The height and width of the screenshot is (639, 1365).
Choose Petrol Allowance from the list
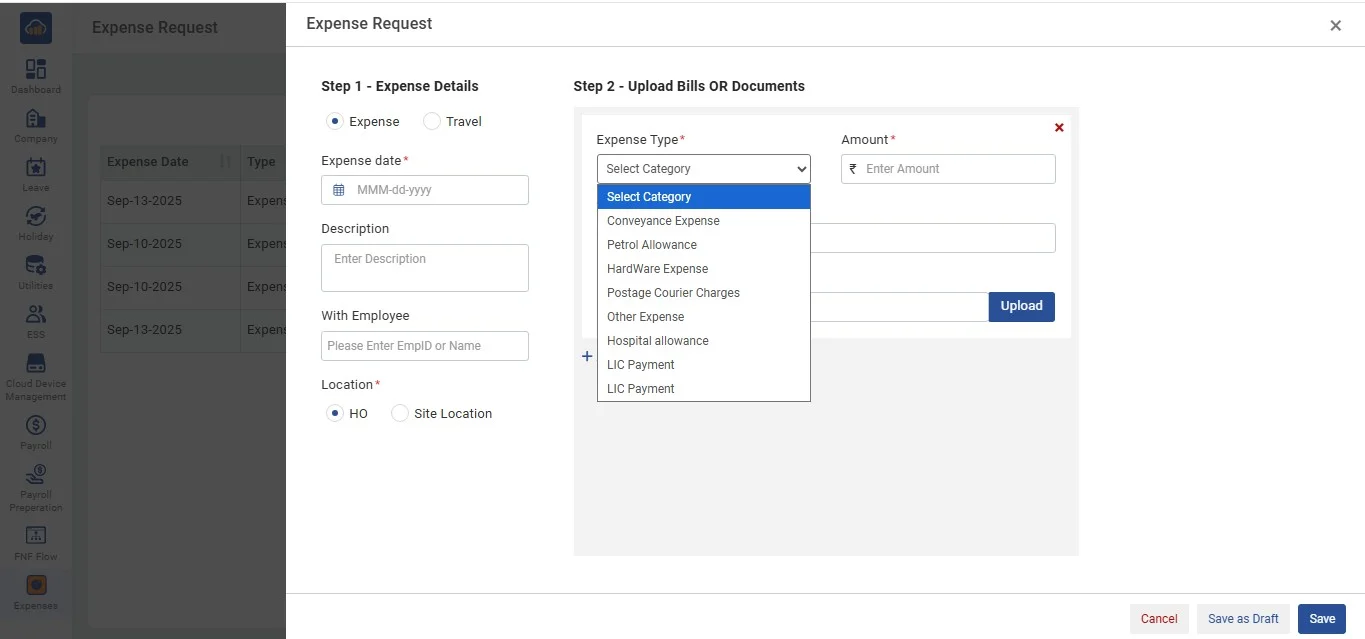pyautogui.click(x=651, y=245)
